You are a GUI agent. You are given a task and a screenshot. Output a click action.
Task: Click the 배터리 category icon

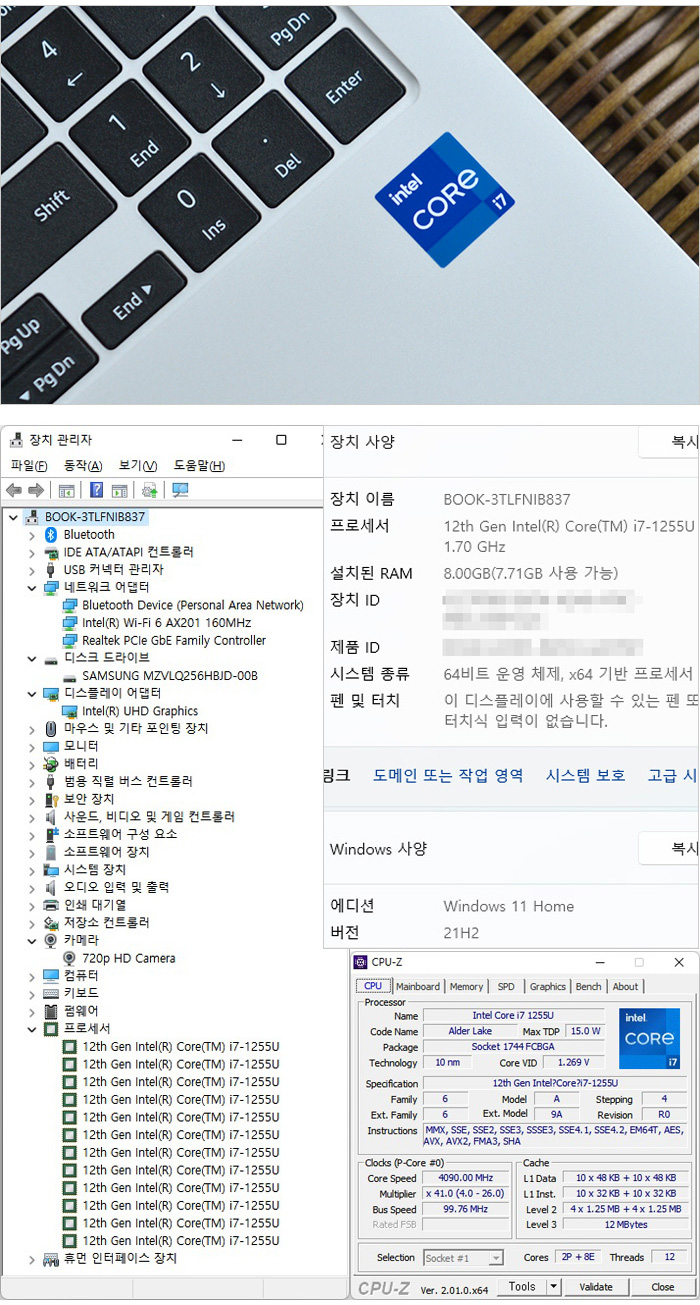pyautogui.click(x=51, y=763)
